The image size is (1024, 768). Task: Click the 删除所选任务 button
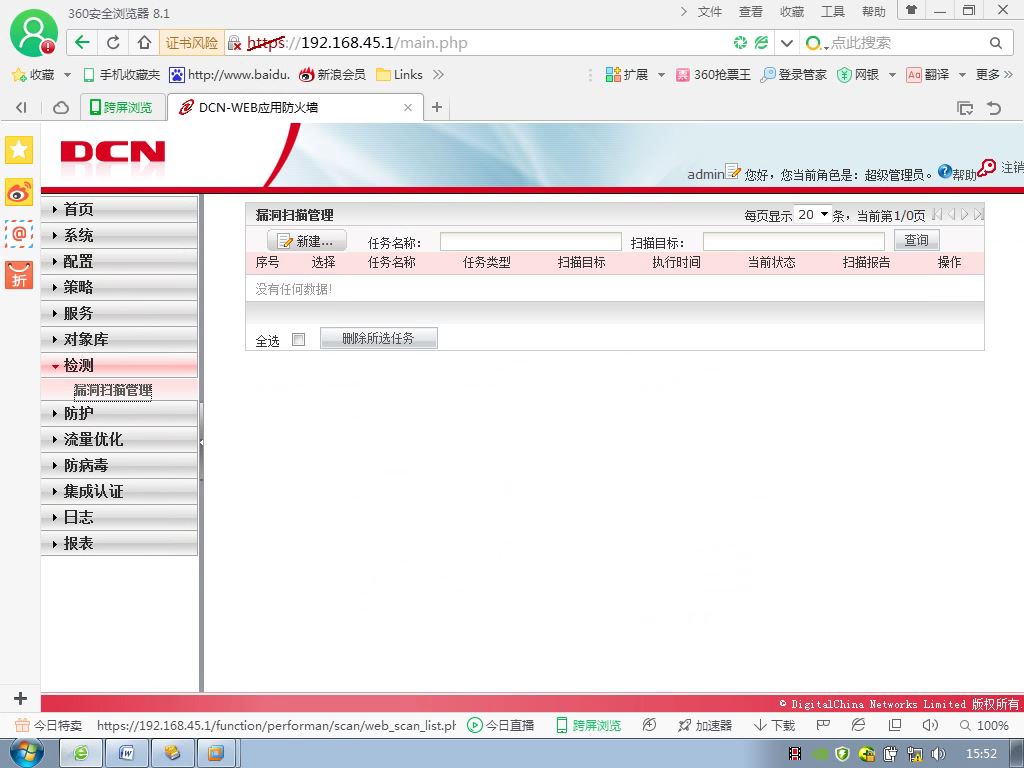coord(379,338)
